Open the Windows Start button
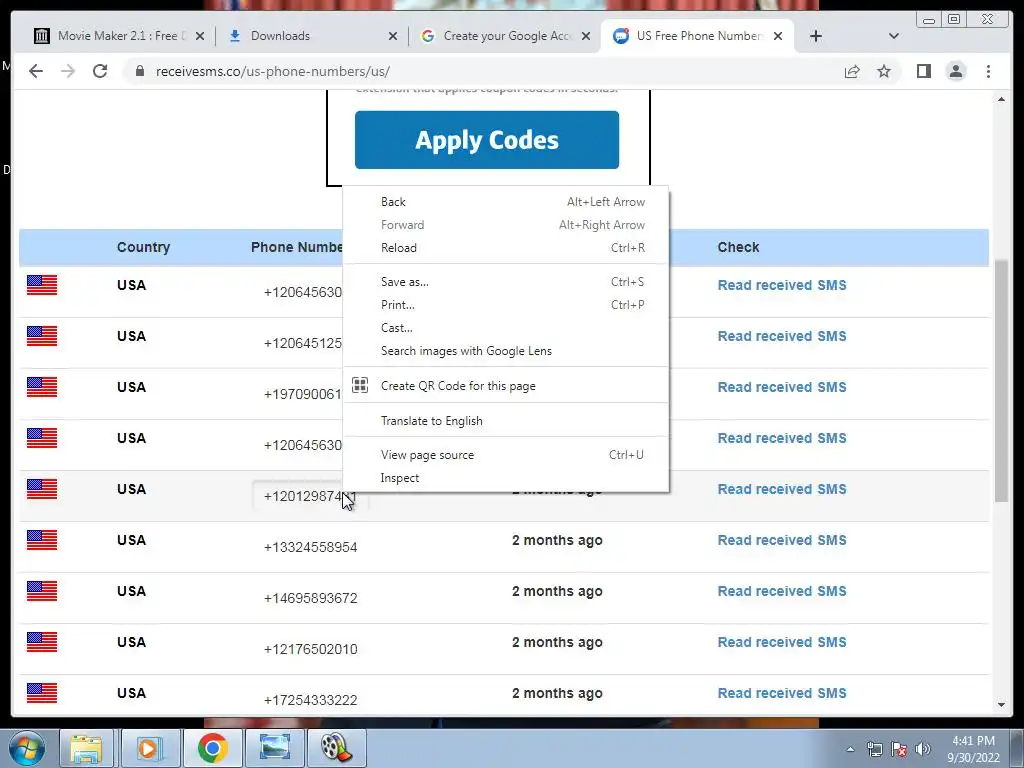The height and width of the screenshot is (768, 1024). (x=27, y=748)
